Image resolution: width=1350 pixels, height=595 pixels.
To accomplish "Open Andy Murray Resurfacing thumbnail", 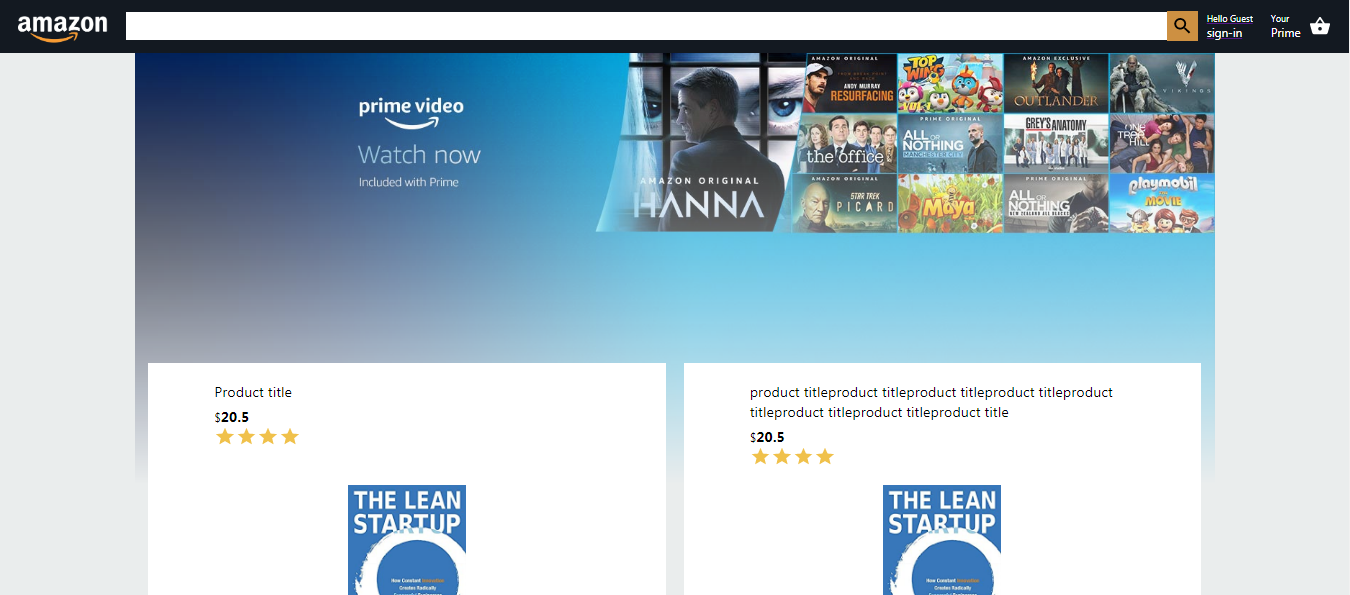I will [851, 83].
